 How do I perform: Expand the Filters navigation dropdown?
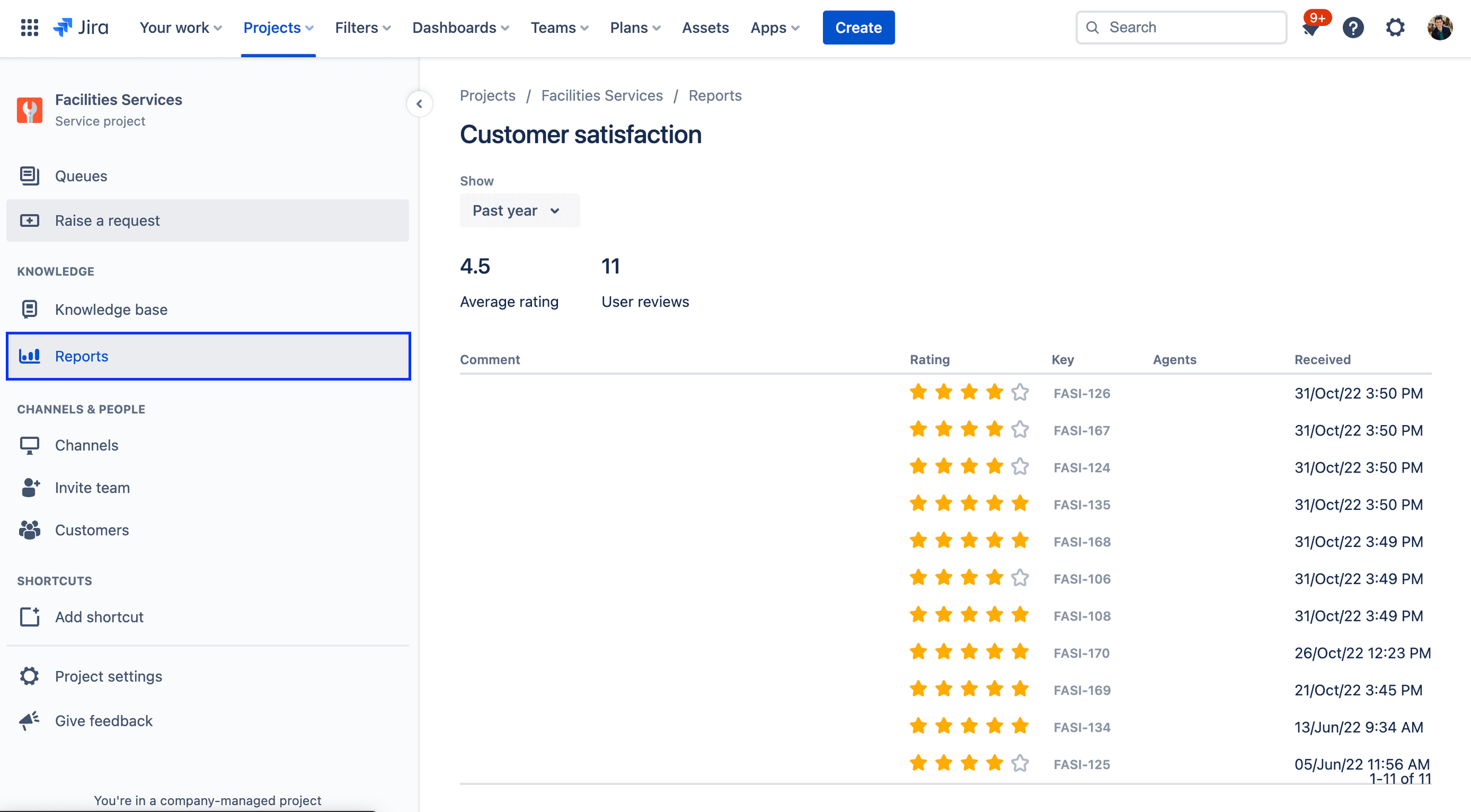pyautogui.click(x=362, y=27)
